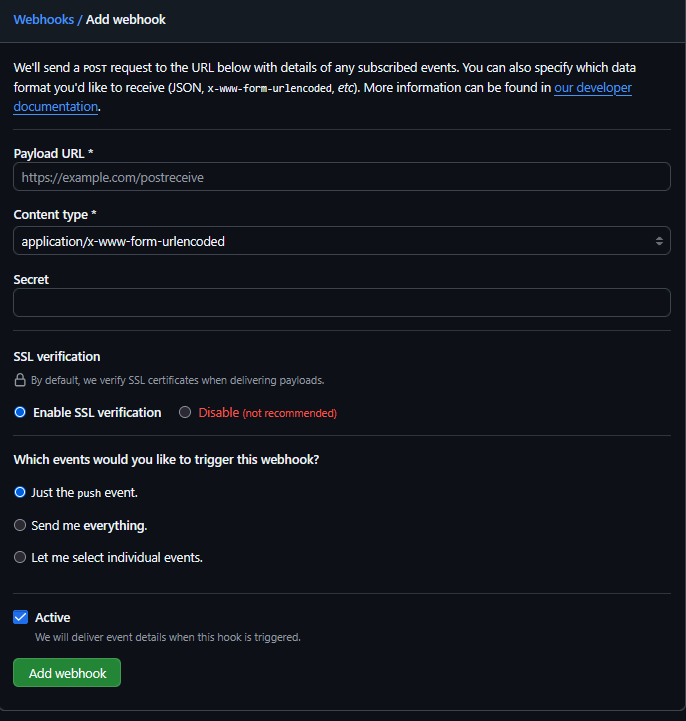Choose Just the push event option

click(x=20, y=492)
